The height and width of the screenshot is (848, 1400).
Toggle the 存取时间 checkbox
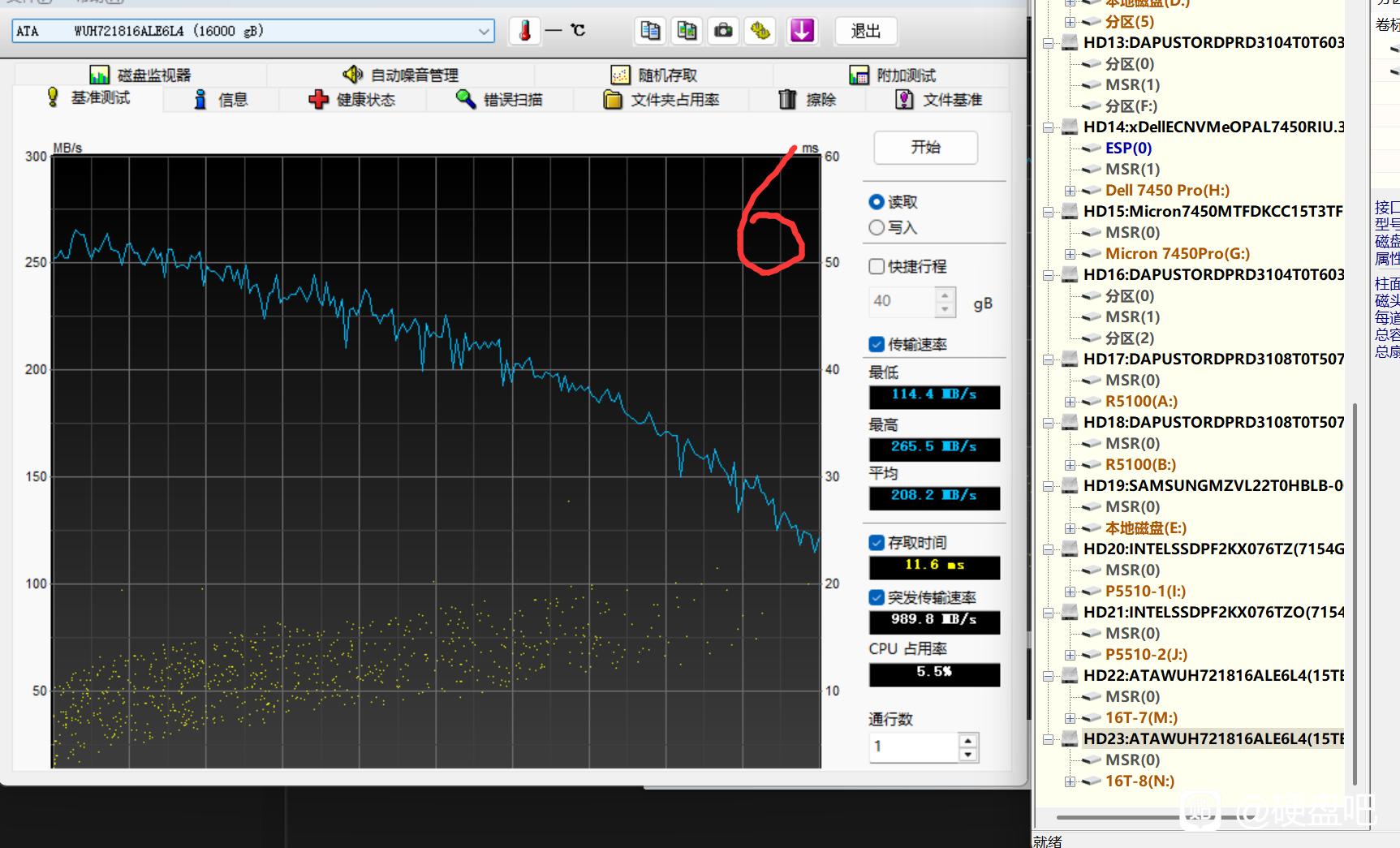point(877,542)
